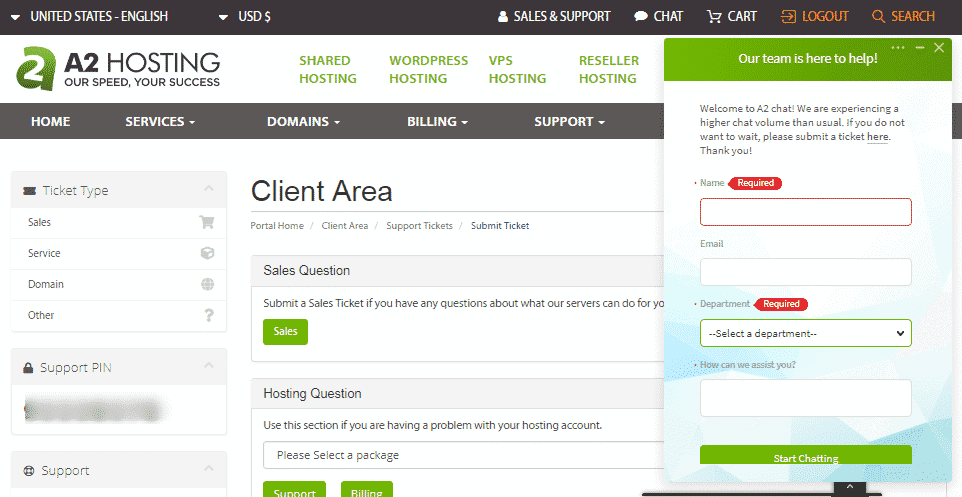Go to Client Area breadcrumb
Screen dimensions: 962x497
[x=345, y=226]
